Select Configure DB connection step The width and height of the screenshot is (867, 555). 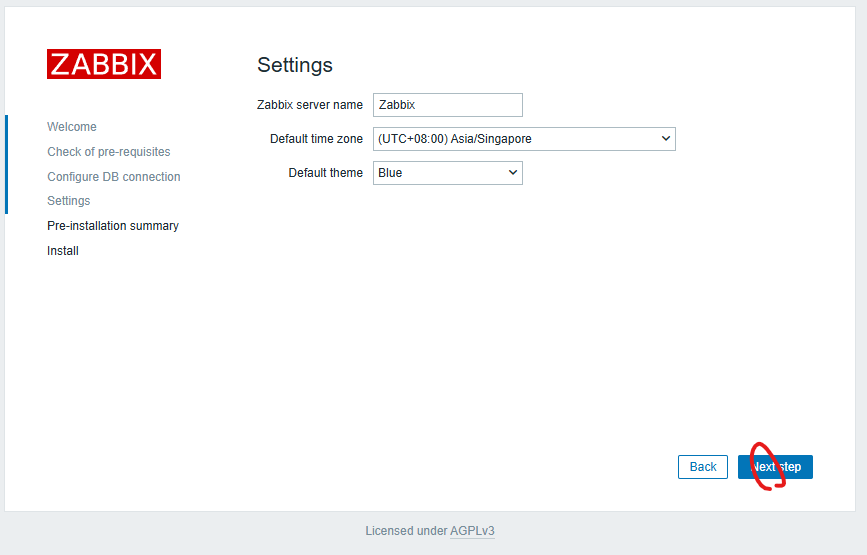point(114,176)
